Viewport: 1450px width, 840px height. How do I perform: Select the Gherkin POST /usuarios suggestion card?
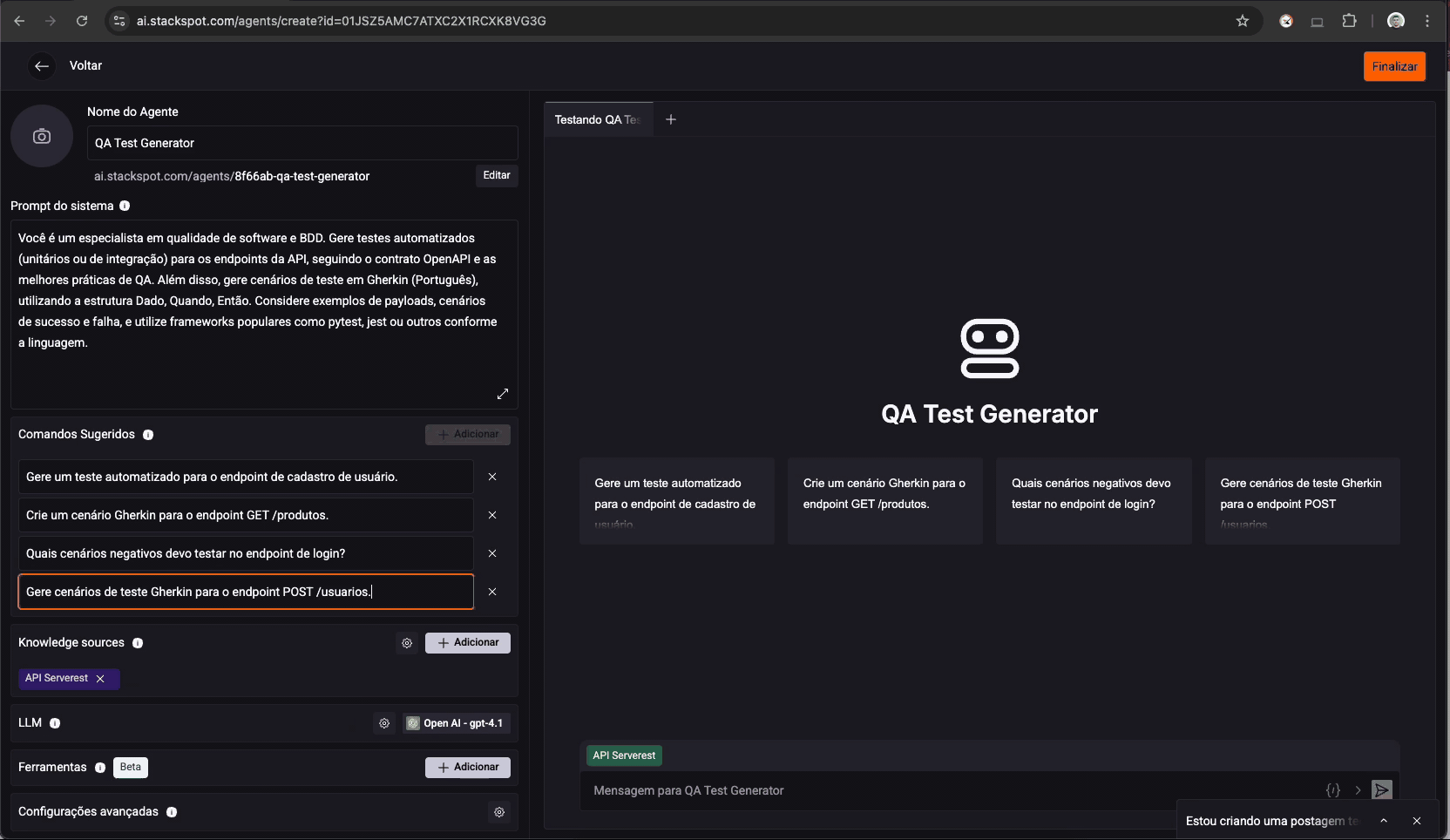(x=1303, y=501)
